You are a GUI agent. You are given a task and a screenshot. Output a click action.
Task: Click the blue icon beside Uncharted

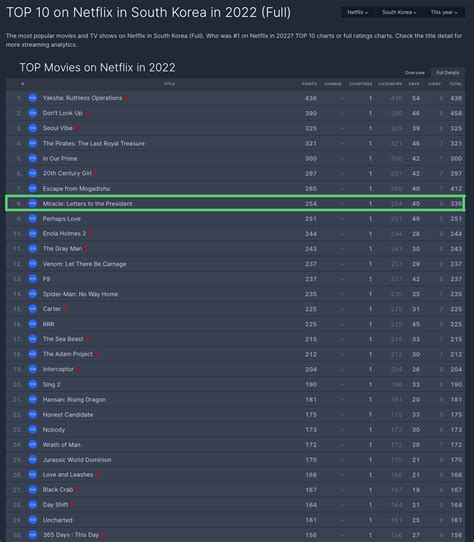pos(32,520)
